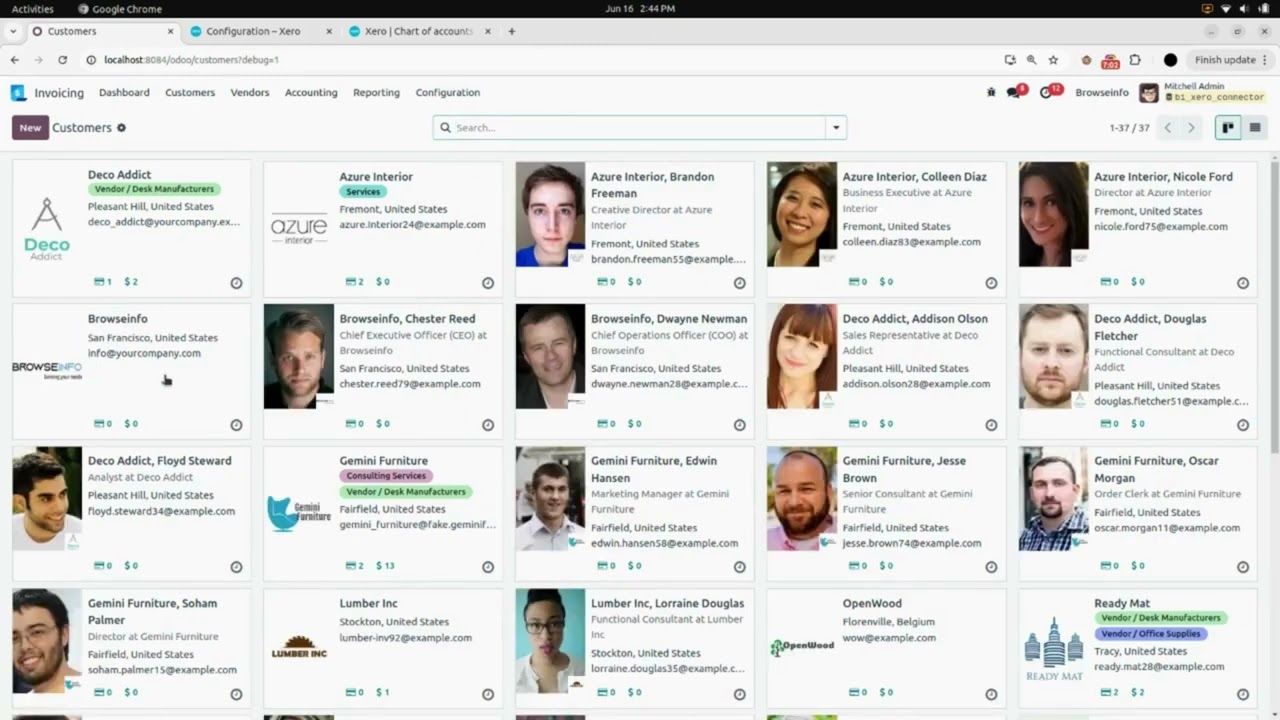Image resolution: width=1280 pixels, height=720 pixels.
Task: Switch to Configuration – Xero tab
Action: (x=260, y=31)
